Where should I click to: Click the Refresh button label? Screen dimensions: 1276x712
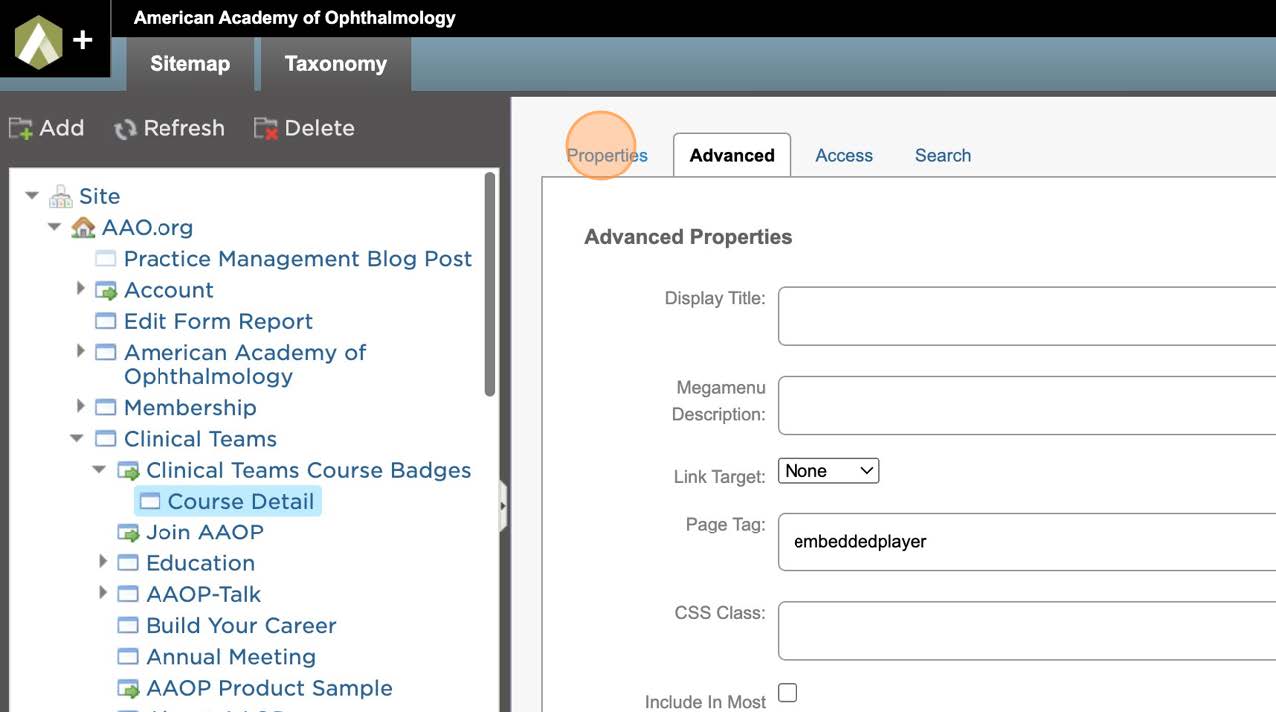coord(184,128)
